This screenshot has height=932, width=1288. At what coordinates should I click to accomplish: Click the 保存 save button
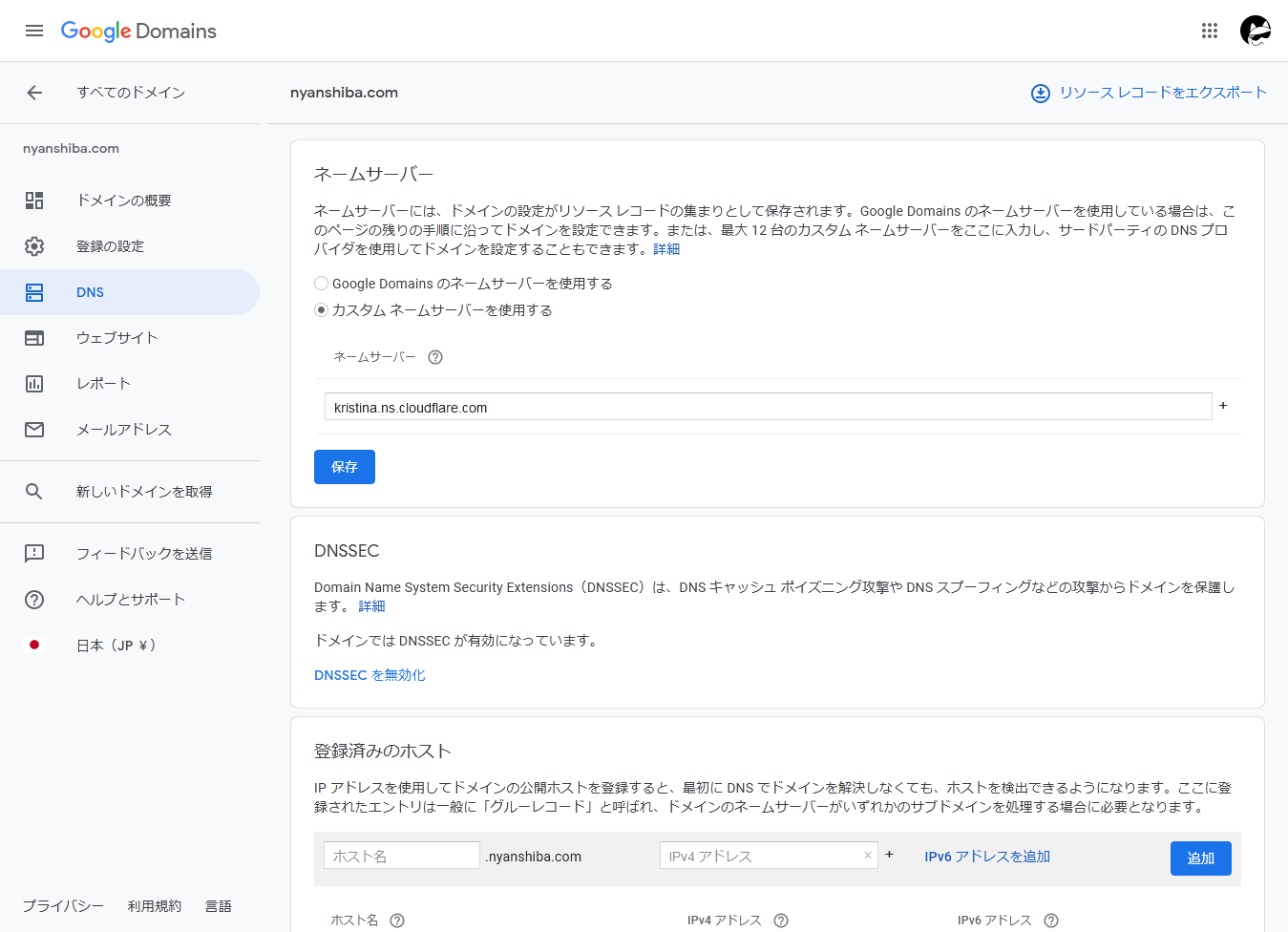[344, 466]
